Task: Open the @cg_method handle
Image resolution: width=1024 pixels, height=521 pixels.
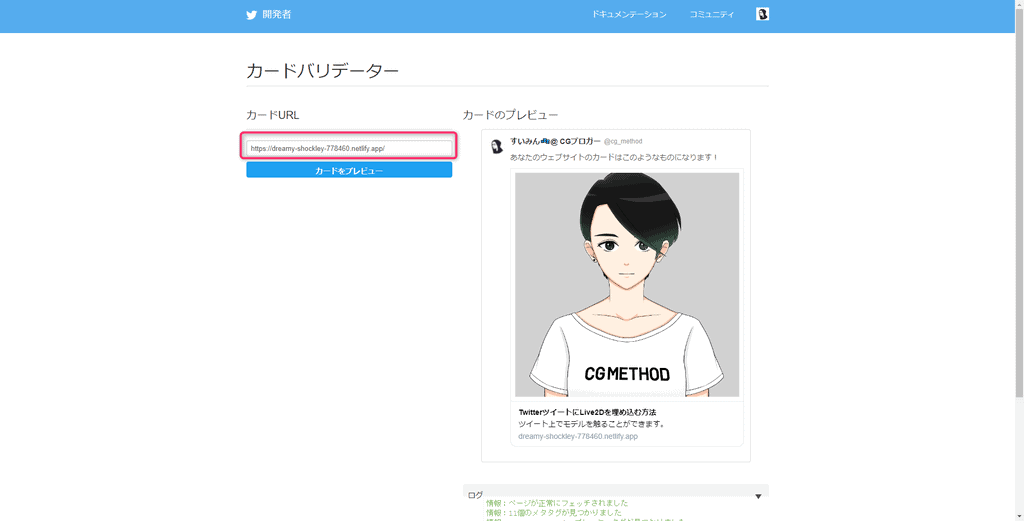Action: (623, 142)
